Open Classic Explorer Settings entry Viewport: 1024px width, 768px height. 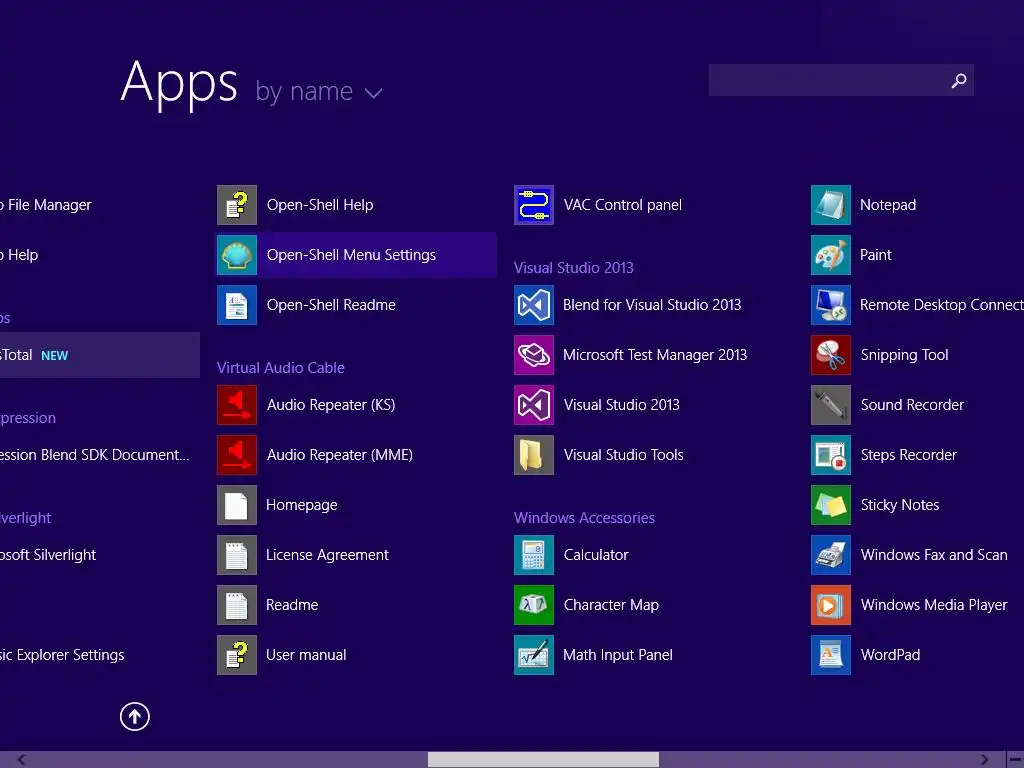(62, 655)
